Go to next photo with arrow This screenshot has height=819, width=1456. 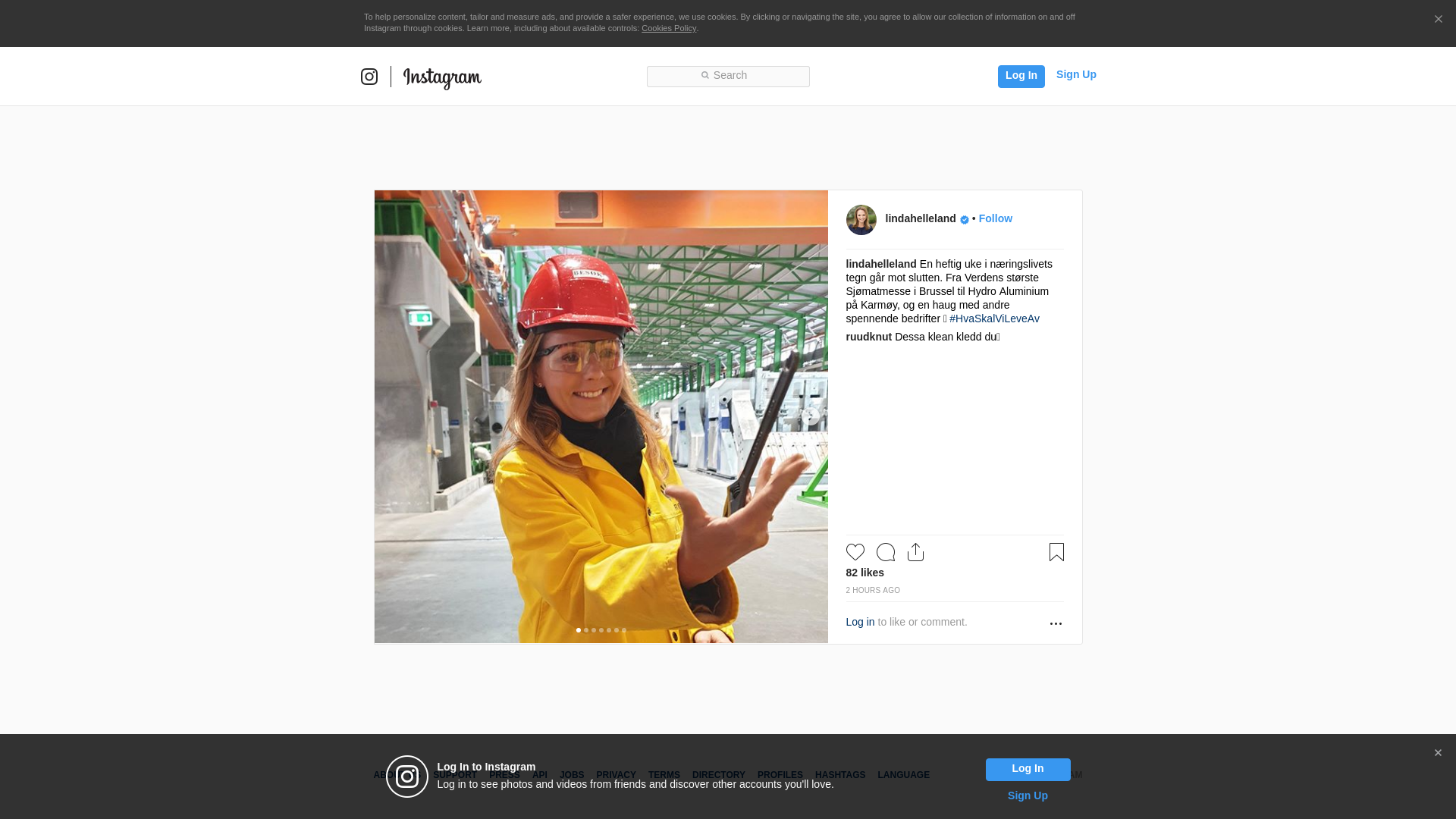pyautogui.click(x=811, y=416)
